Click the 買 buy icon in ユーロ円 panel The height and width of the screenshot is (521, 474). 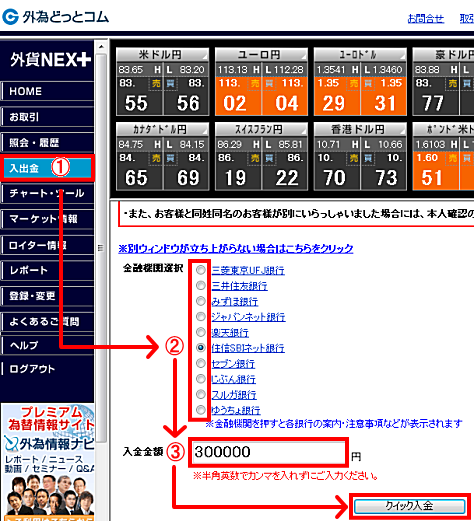coord(269,83)
